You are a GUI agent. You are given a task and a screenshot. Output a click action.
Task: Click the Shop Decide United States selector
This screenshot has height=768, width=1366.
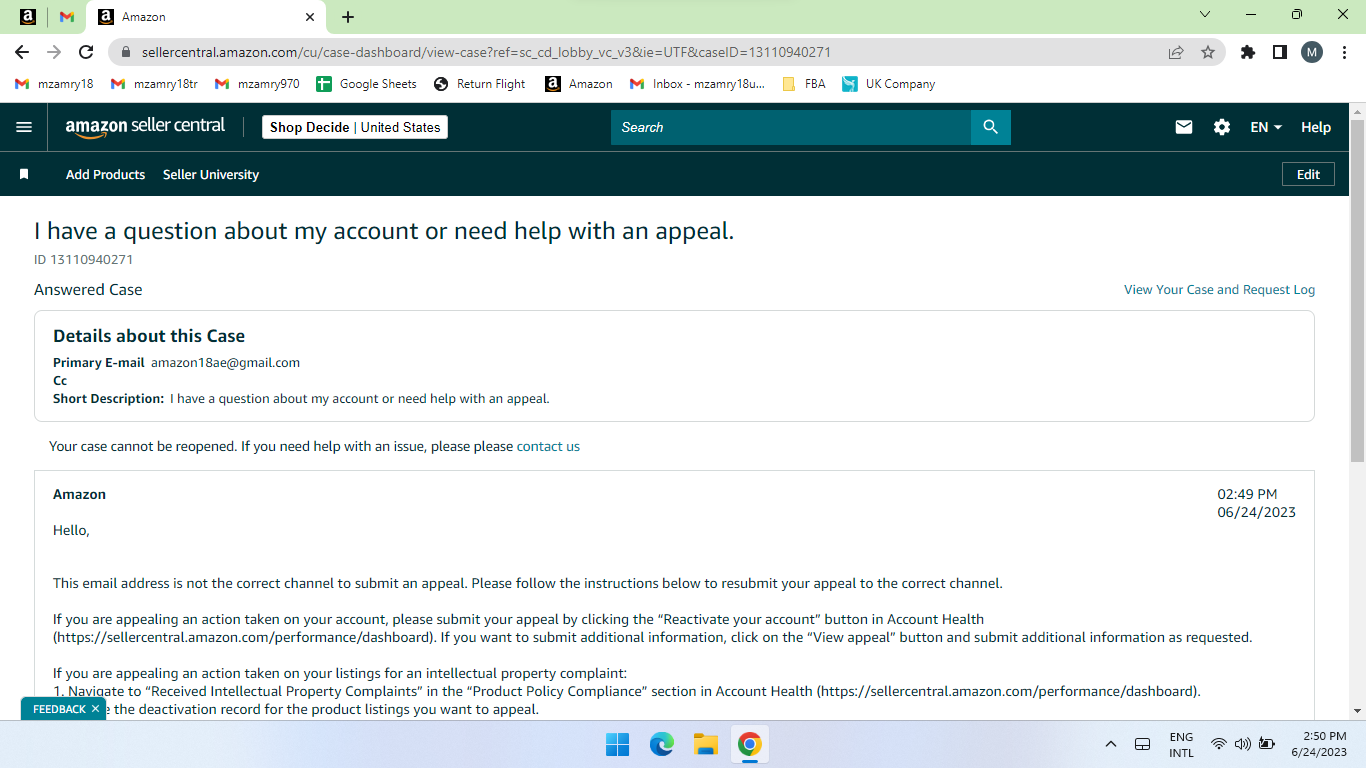click(355, 127)
